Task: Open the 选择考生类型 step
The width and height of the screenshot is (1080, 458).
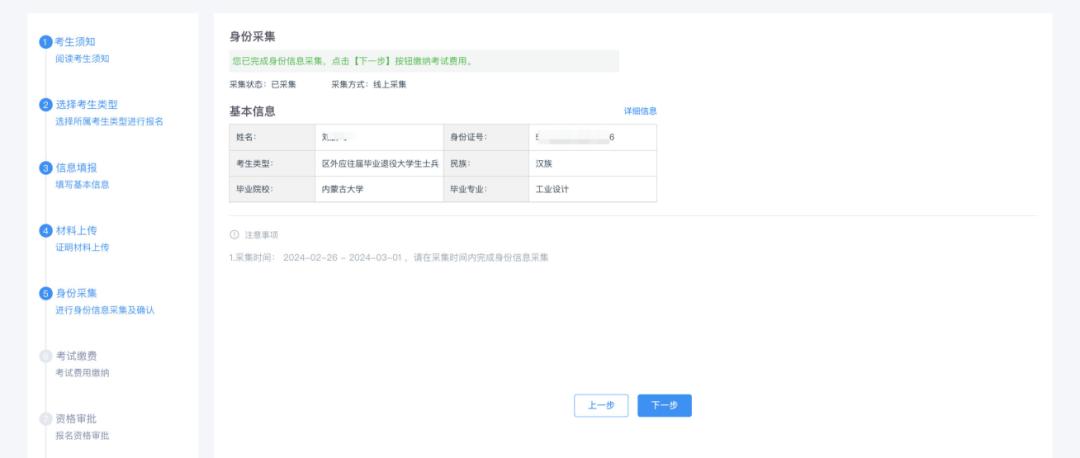Action: (87, 105)
